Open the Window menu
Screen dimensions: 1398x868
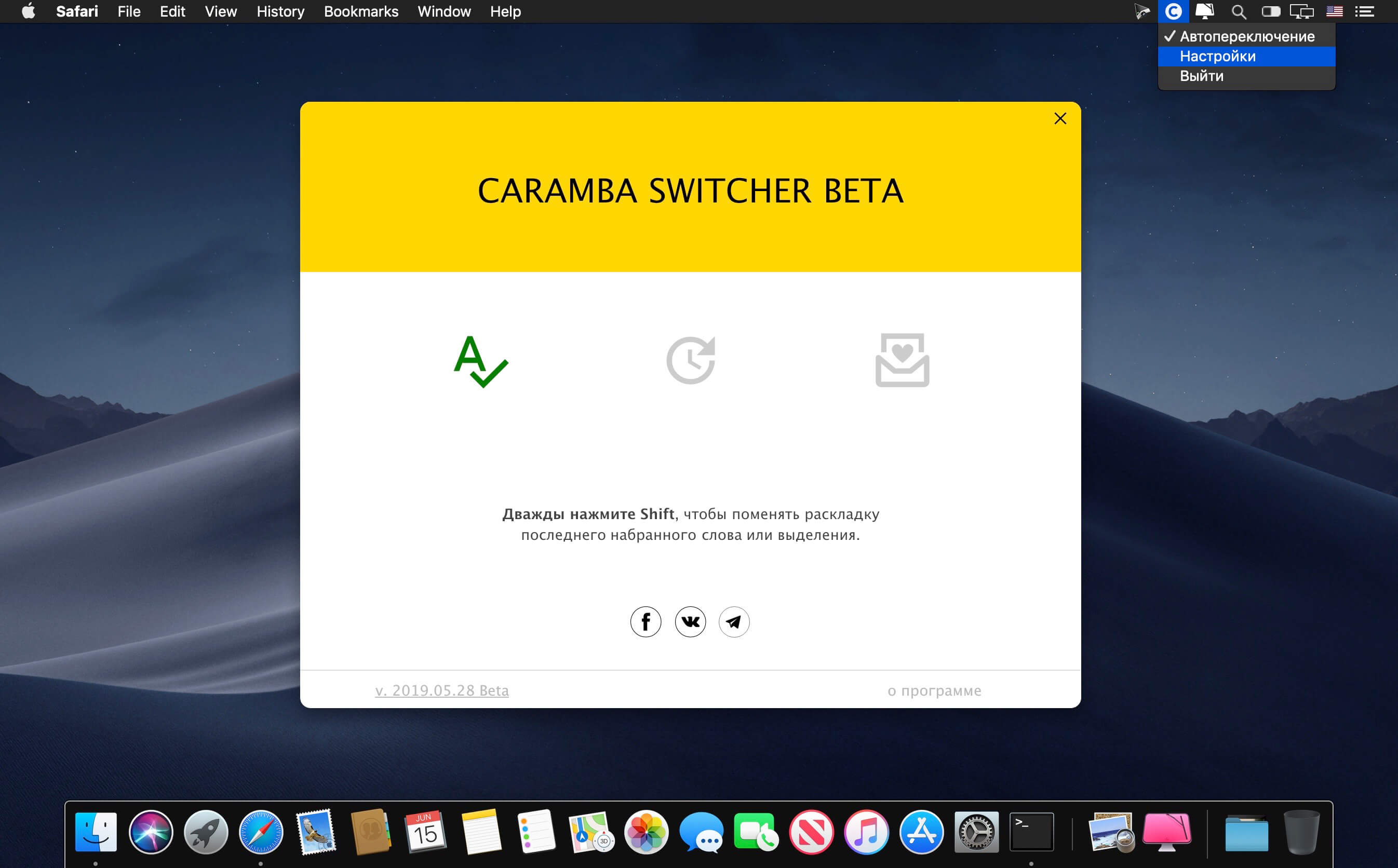pyautogui.click(x=444, y=11)
